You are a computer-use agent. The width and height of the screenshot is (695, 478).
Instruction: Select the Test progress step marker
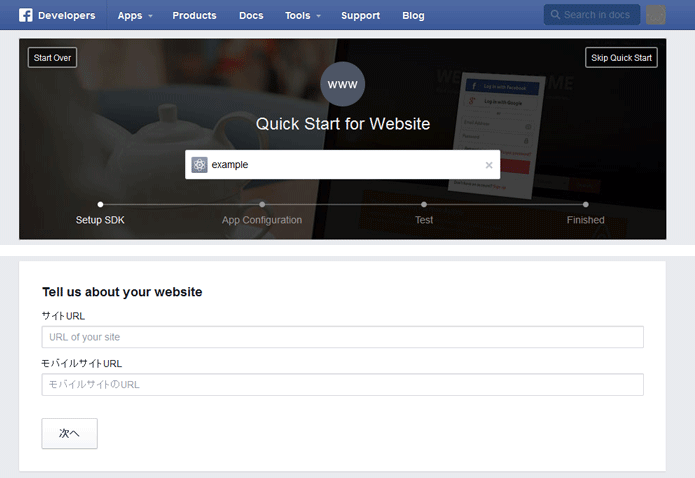click(424, 205)
